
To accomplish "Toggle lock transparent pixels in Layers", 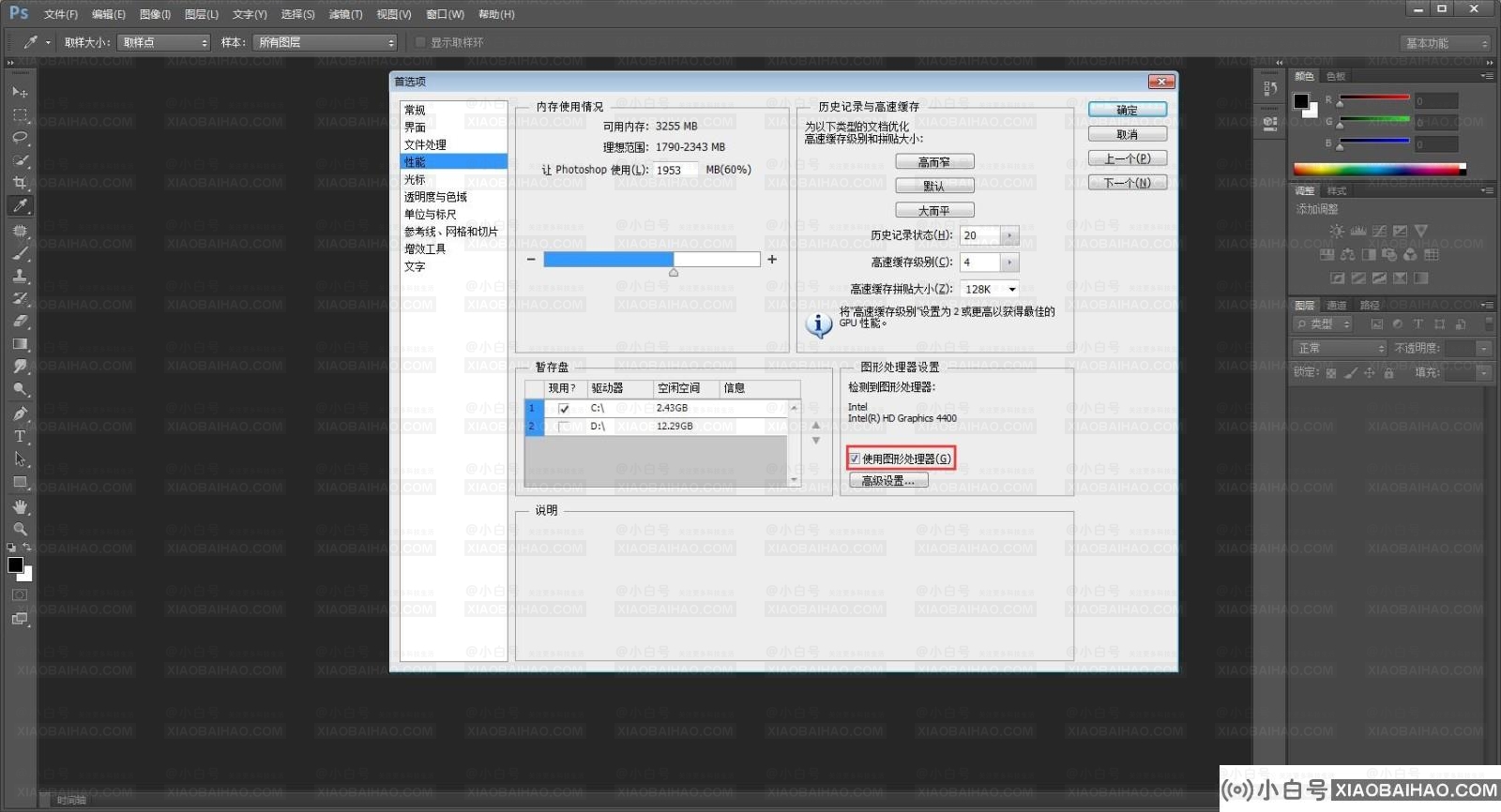I will point(1330,372).
